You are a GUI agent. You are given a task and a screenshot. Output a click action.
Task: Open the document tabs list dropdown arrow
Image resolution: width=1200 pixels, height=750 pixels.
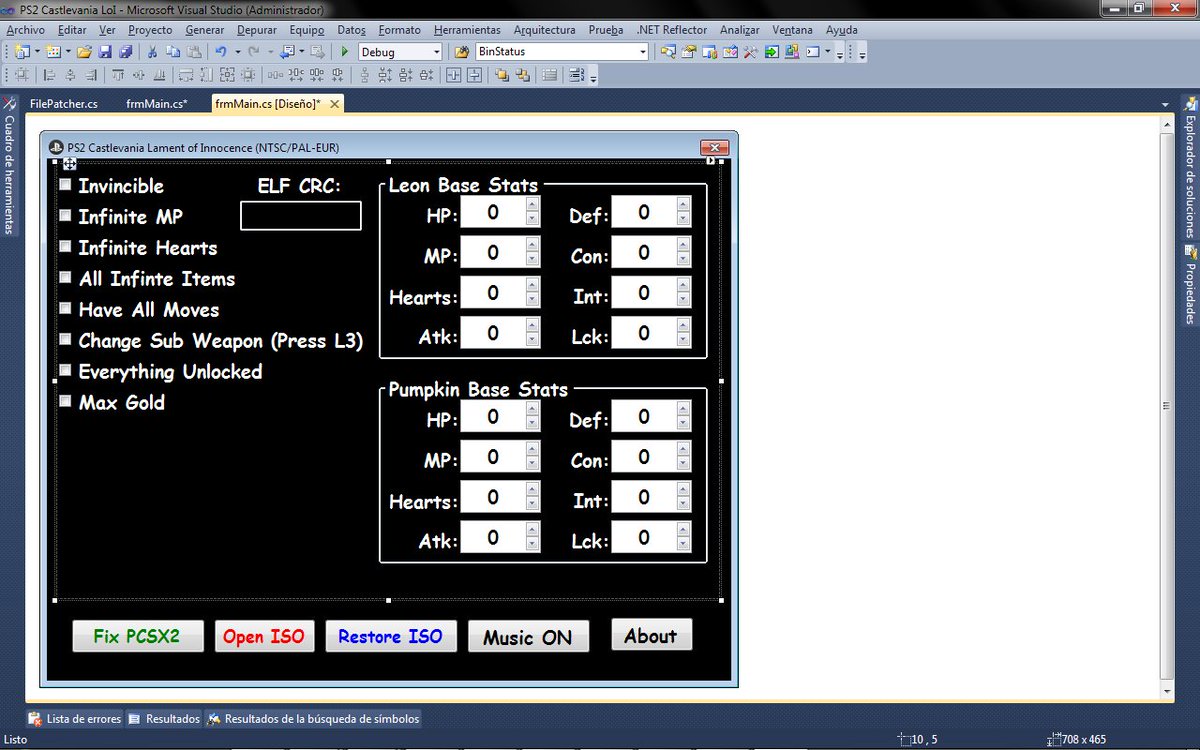tap(1165, 104)
